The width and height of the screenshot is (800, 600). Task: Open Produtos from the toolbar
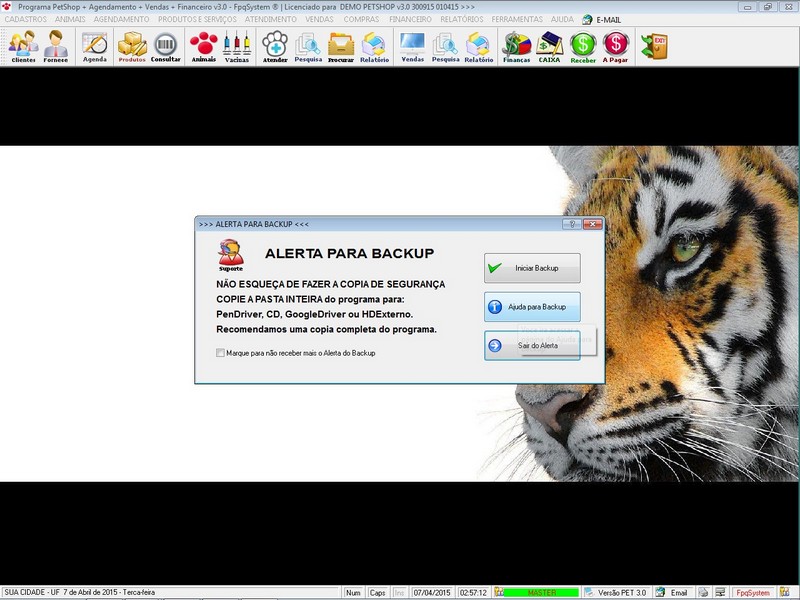pyautogui.click(x=132, y=46)
